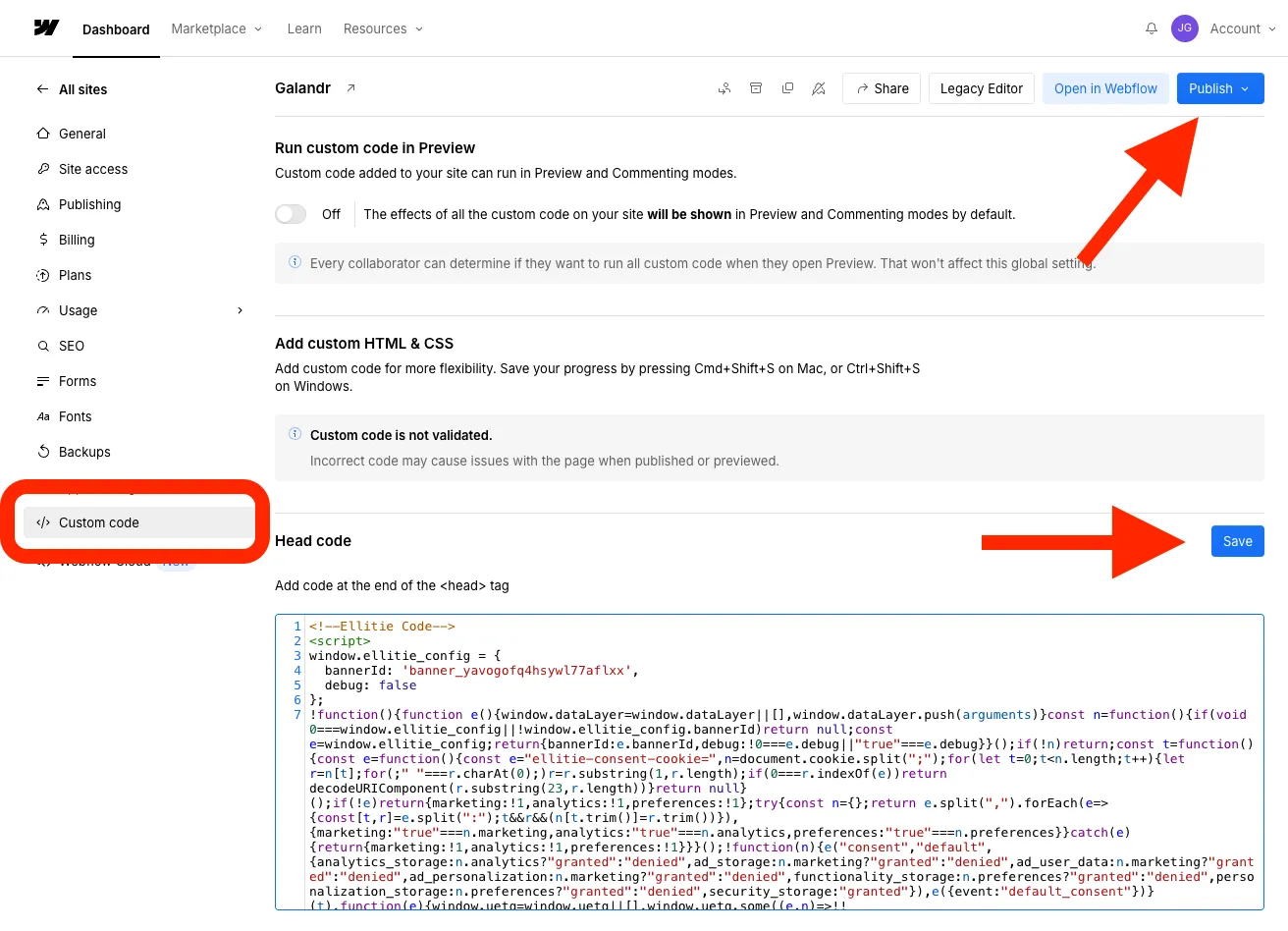Open the notifications bell

tap(1151, 28)
